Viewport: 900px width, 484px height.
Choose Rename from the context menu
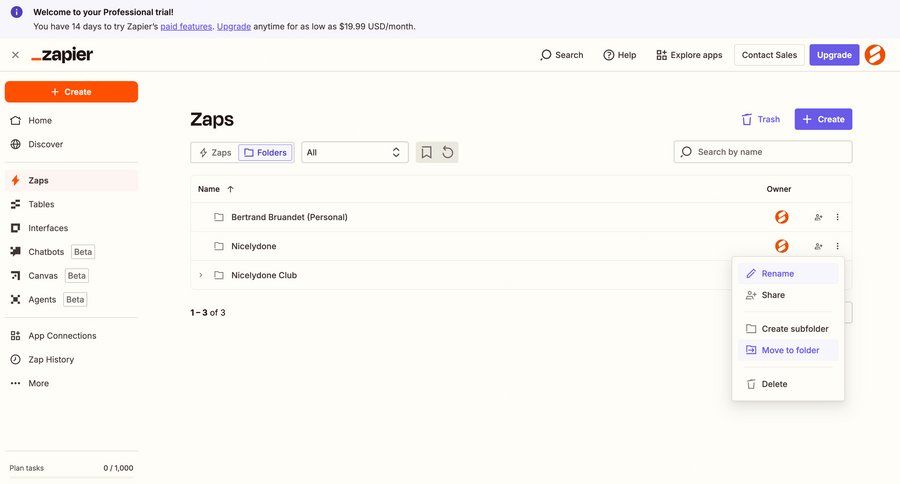point(788,274)
